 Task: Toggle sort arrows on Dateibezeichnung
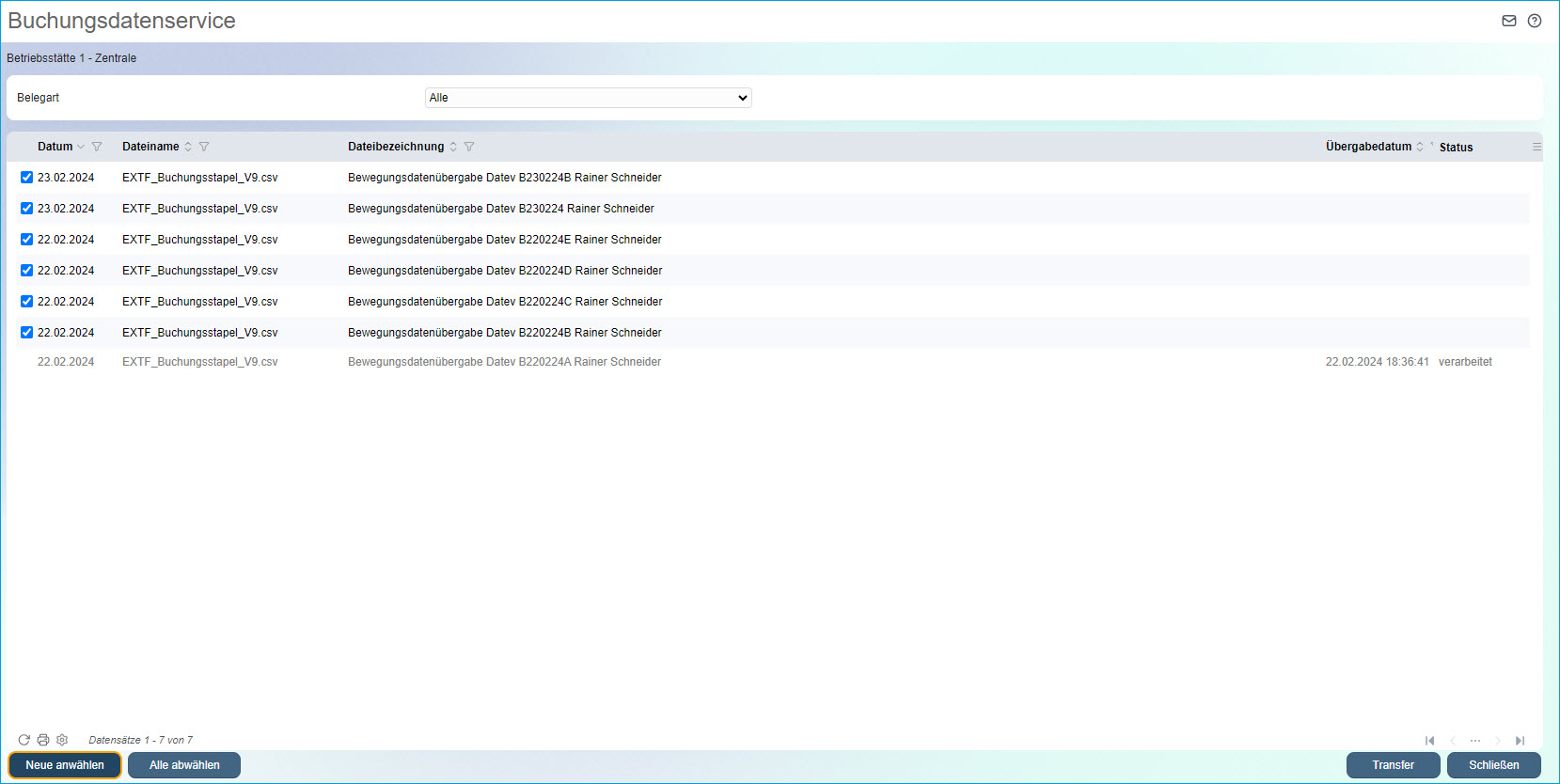pos(453,147)
